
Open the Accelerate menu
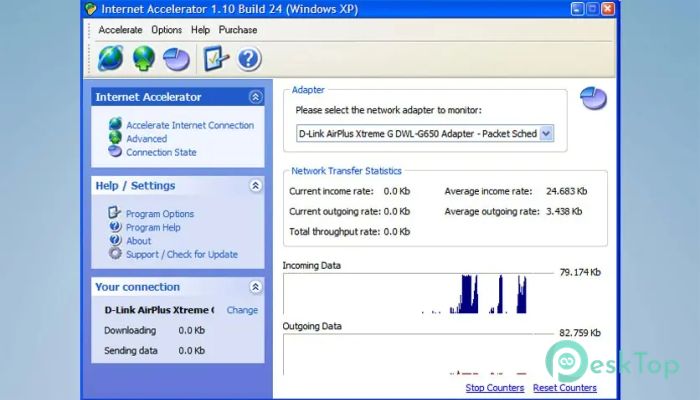(x=120, y=30)
